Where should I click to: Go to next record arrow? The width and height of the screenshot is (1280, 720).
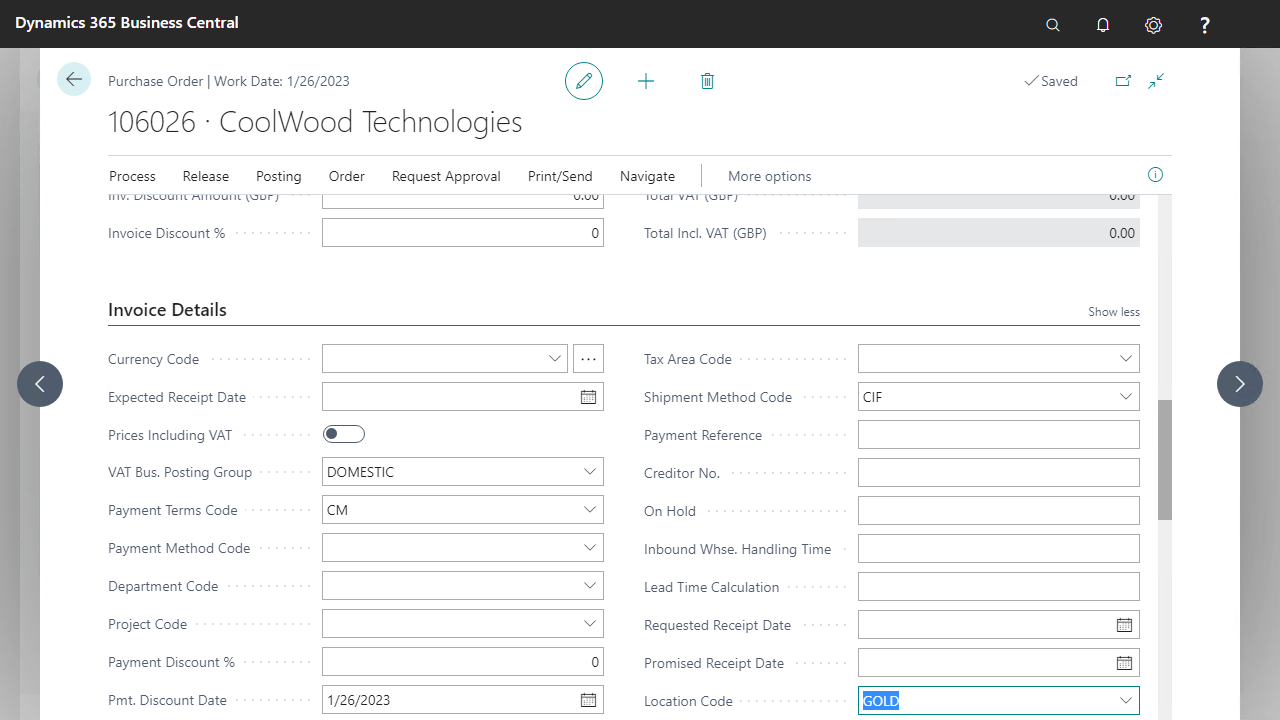(1240, 384)
